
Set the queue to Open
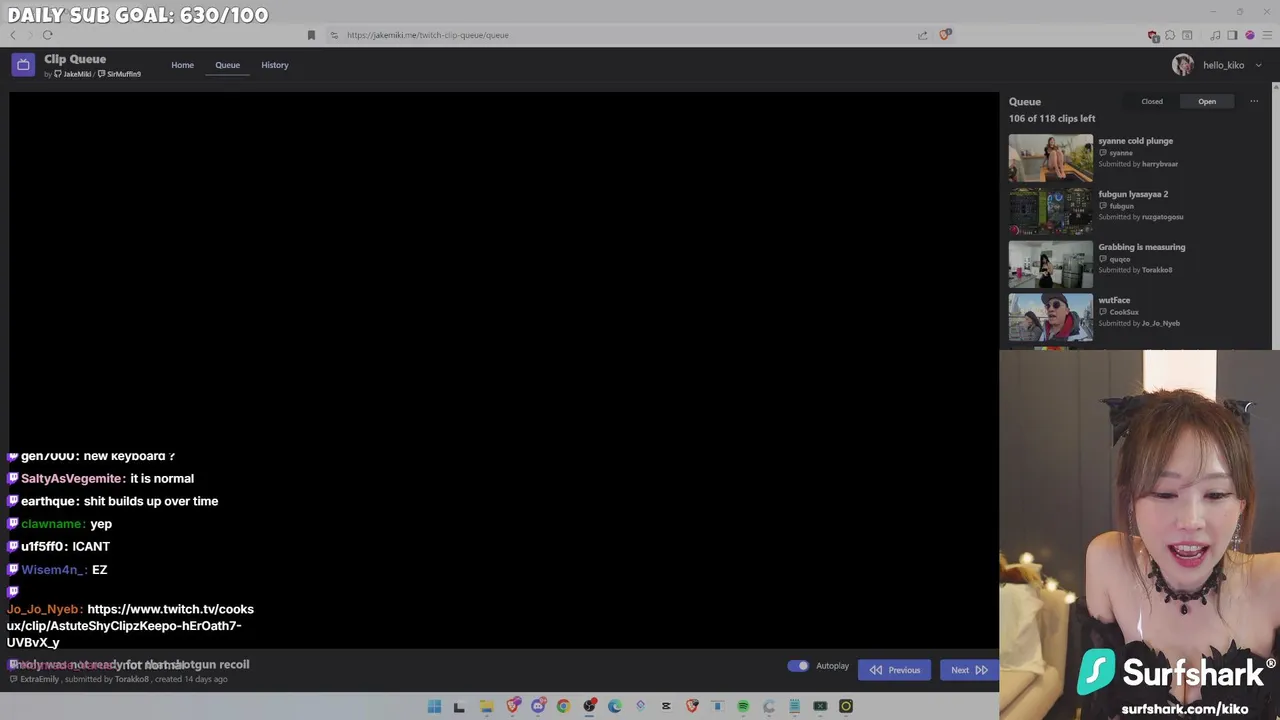[x=1207, y=101]
